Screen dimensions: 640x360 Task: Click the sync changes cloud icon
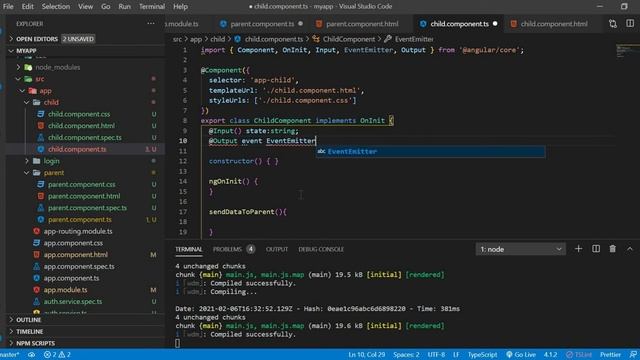[31, 355]
